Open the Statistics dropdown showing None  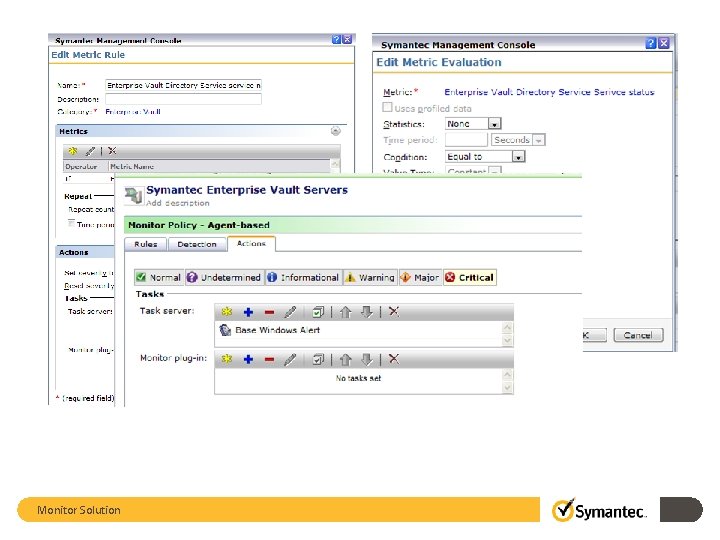[x=494, y=124]
